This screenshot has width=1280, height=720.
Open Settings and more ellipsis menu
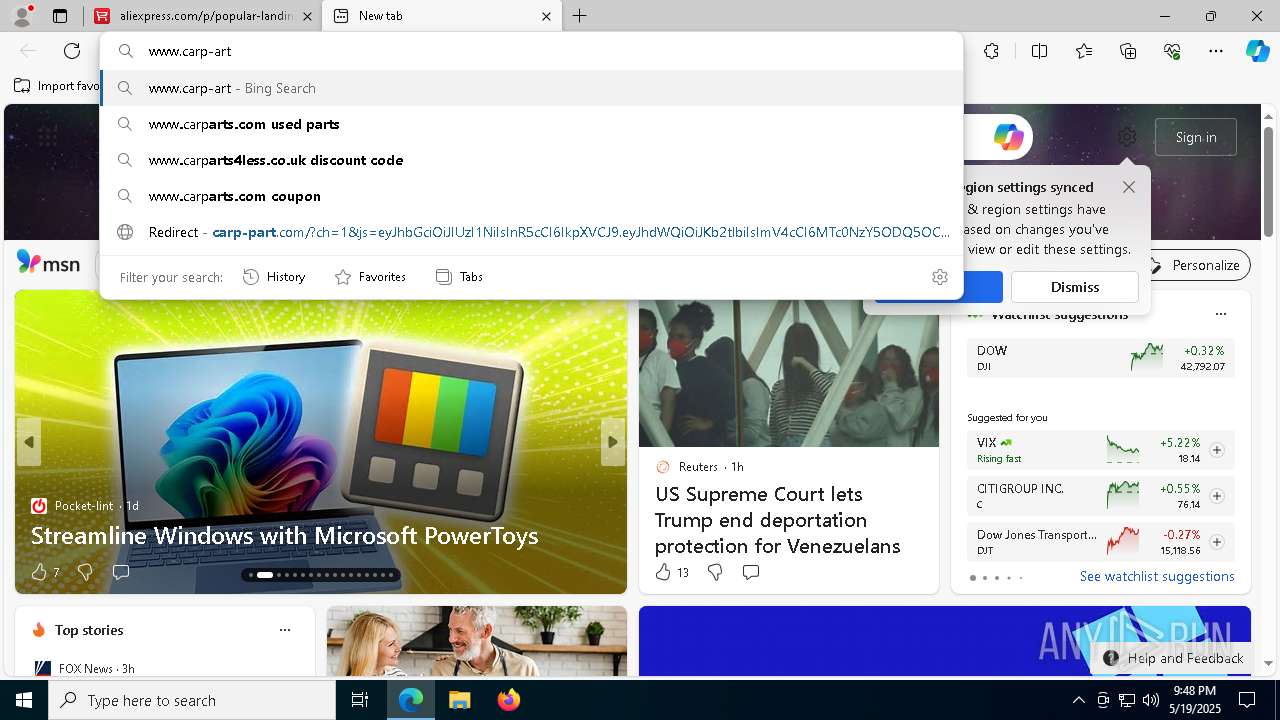pos(1216,51)
